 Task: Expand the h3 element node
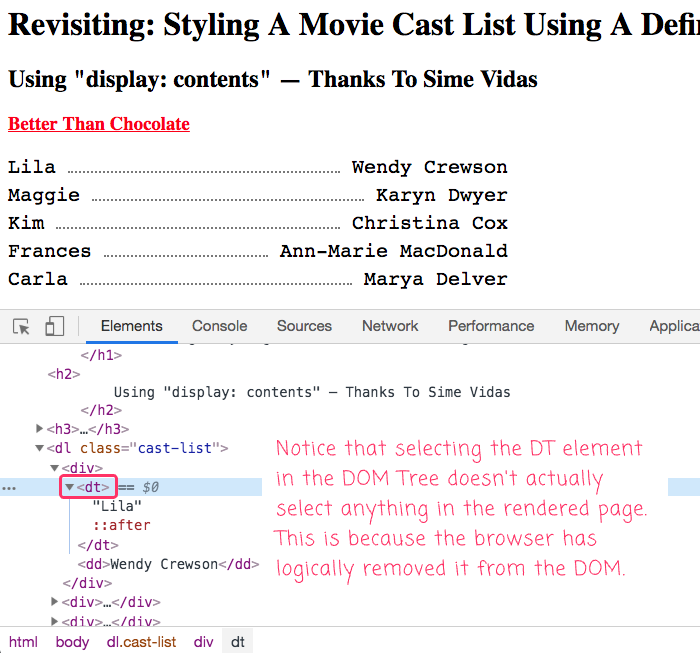(39, 429)
